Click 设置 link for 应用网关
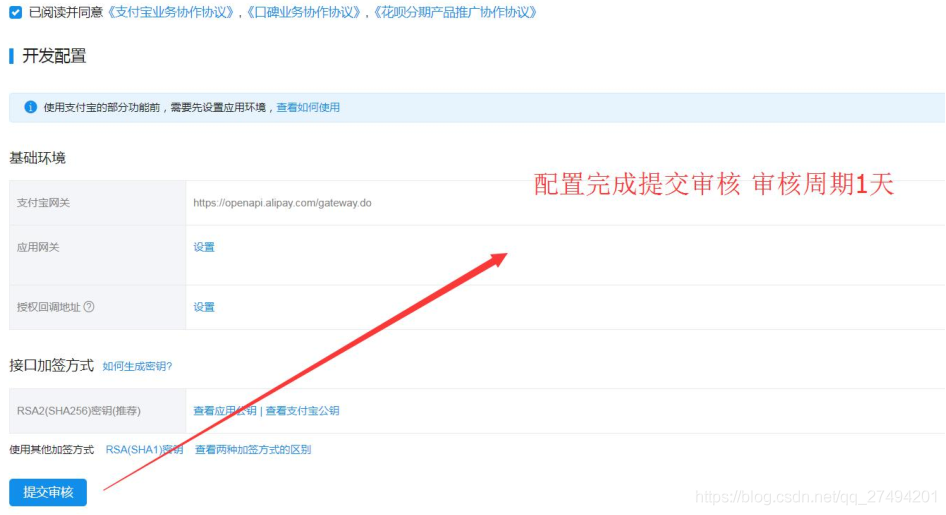The image size is (946, 515). [x=204, y=247]
